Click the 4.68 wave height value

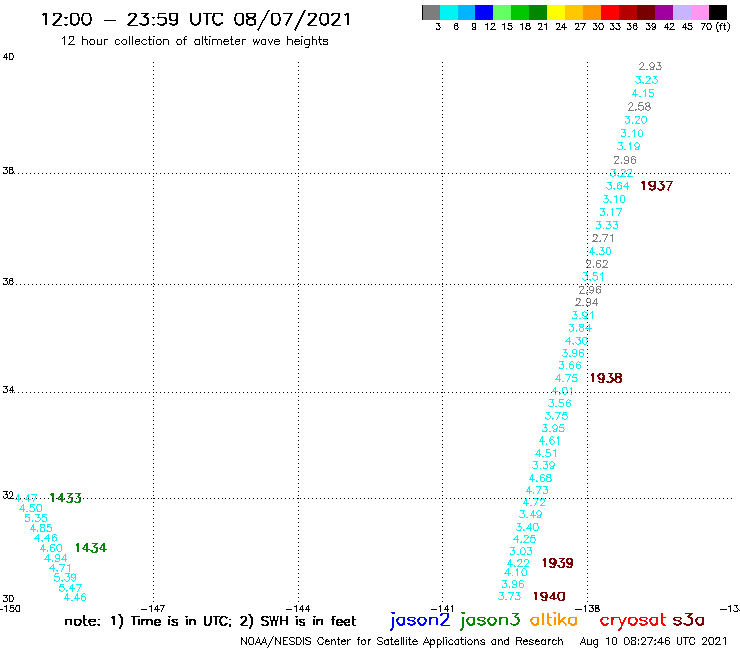[x=540, y=479]
